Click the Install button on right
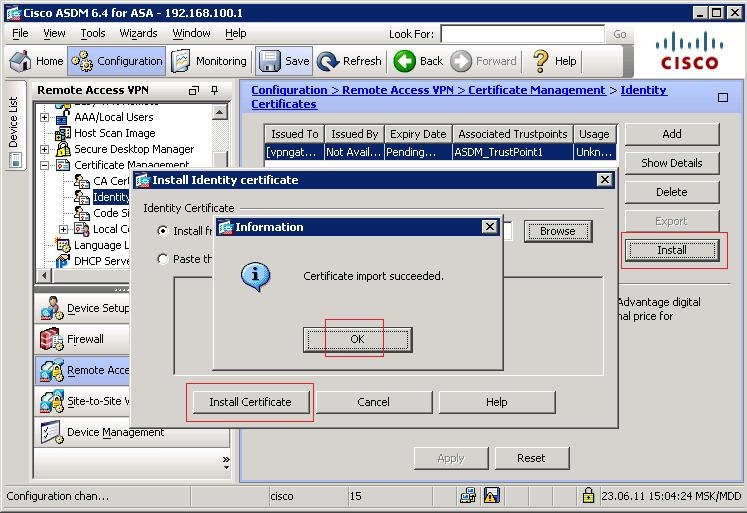Image resolution: width=747 pixels, height=513 pixels. click(672, 250)
